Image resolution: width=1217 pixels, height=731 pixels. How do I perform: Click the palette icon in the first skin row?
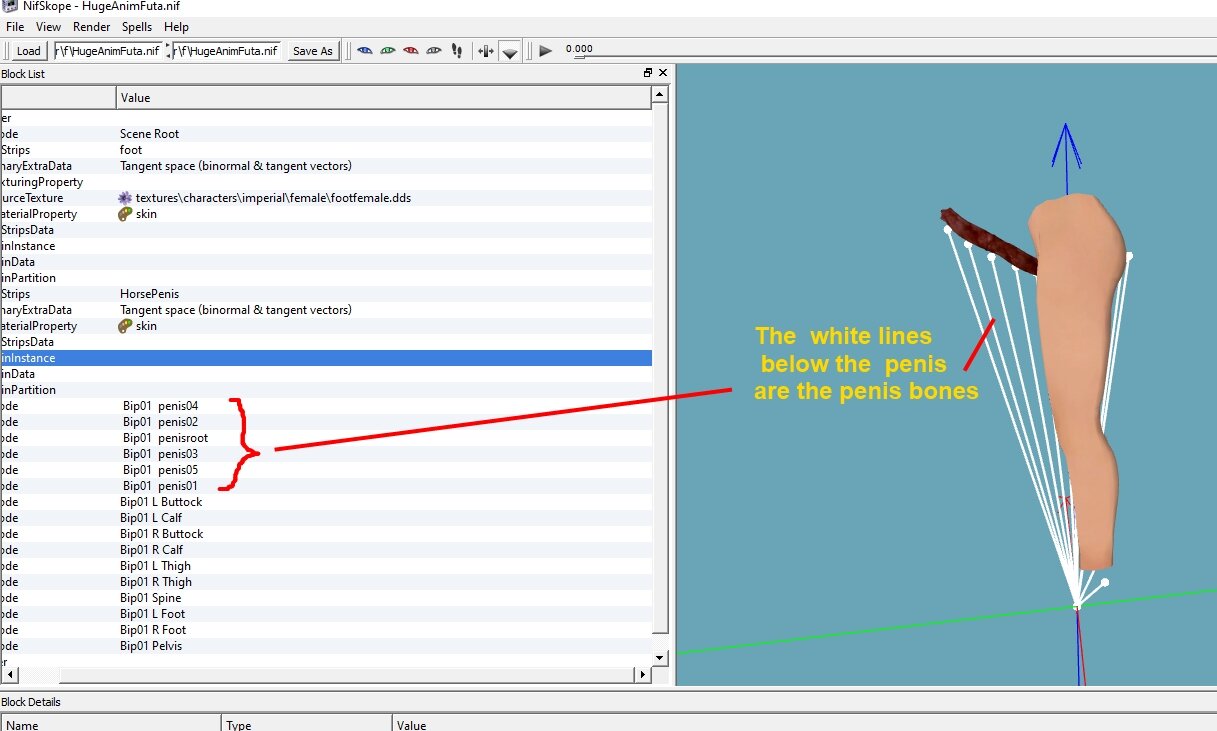pos(125,214)
